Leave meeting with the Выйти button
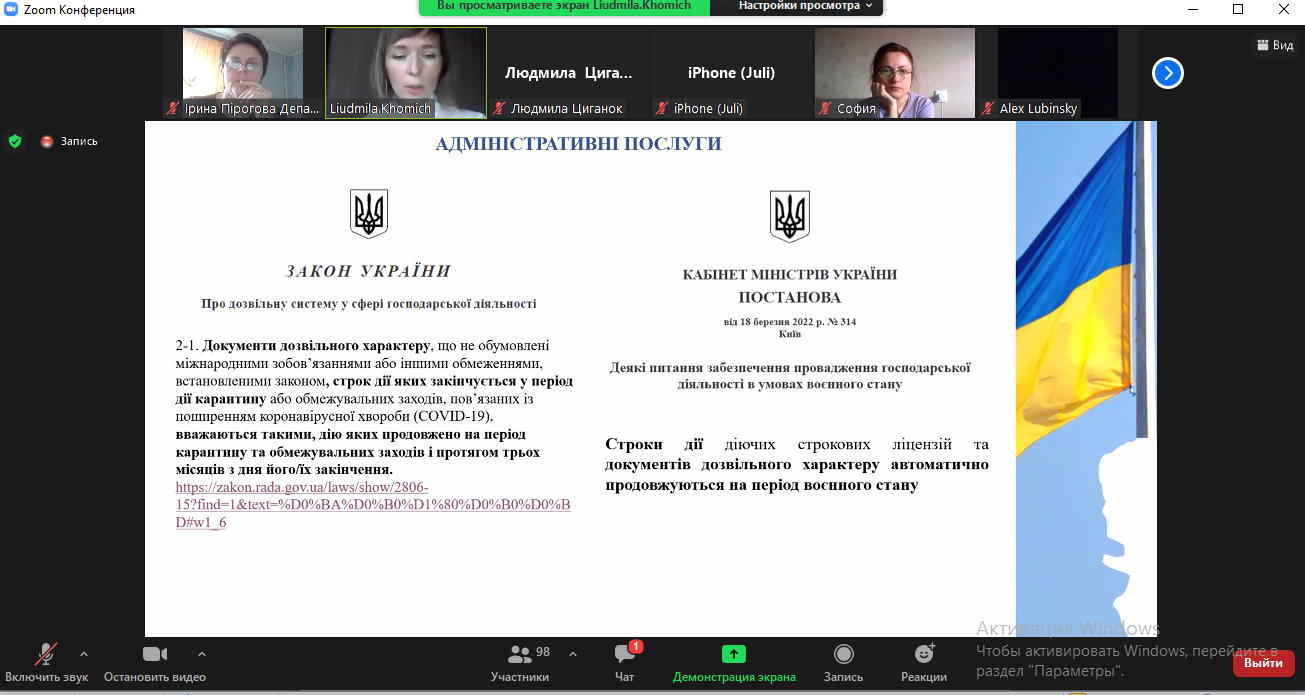Viewport: 1305px width, 695px height. click(x=1263, y=663)
